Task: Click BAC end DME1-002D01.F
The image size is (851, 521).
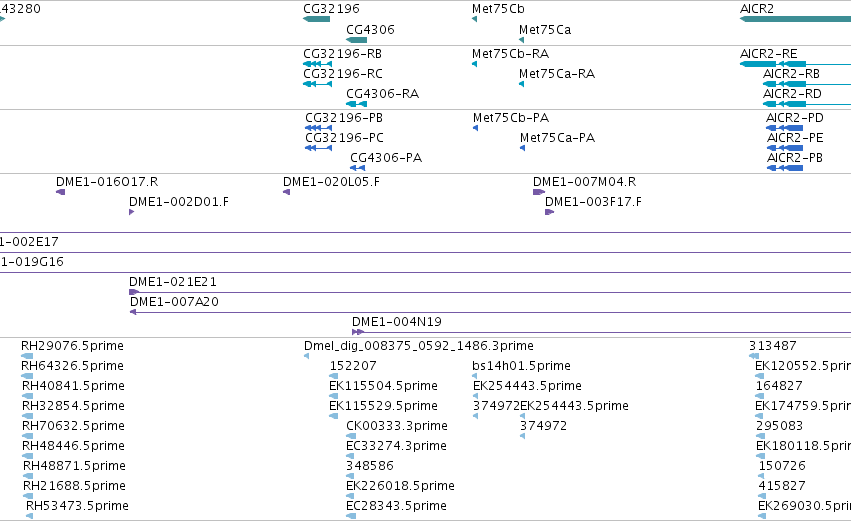Action: tap(179, 202)
